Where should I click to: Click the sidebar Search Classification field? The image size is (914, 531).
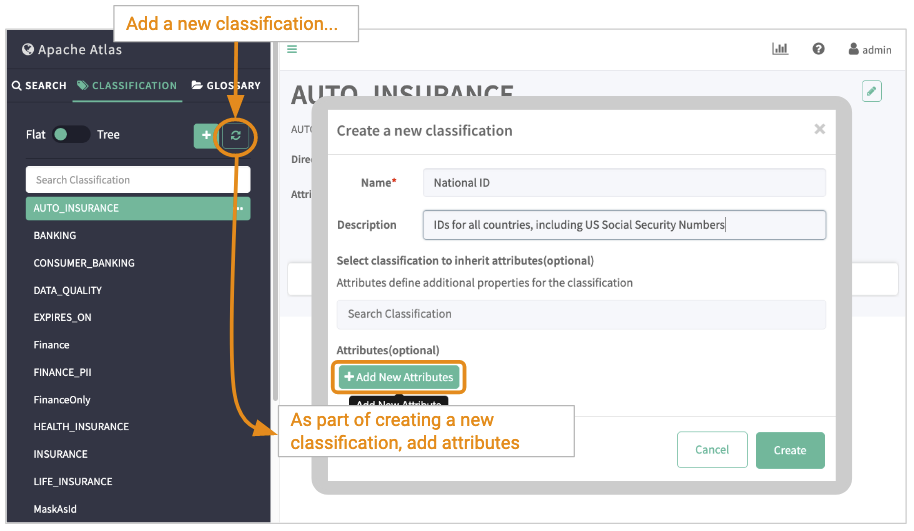[x=138, y=180]
